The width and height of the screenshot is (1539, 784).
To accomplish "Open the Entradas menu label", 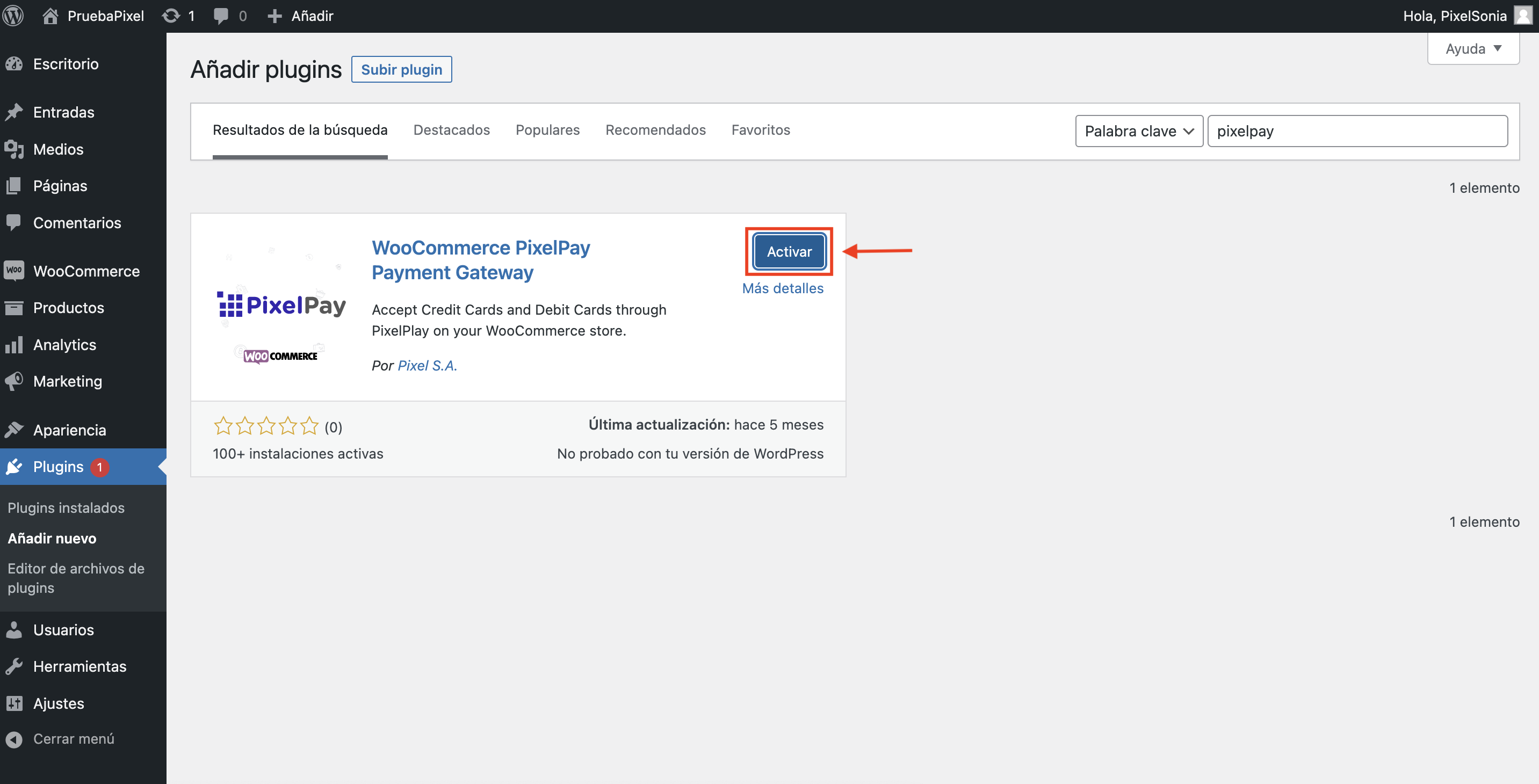I will click(64, 112).
